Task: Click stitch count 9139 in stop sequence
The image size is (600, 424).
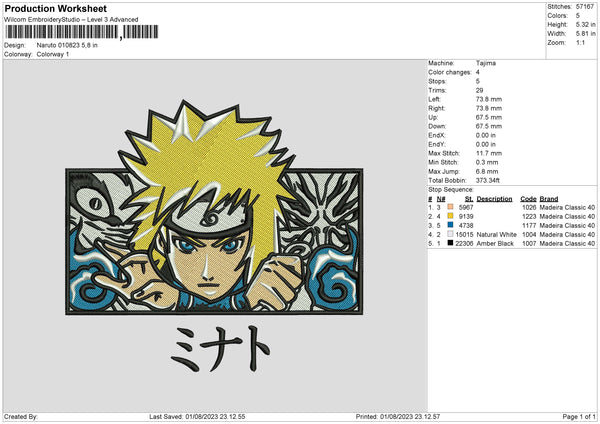Action: coord(466,217)
